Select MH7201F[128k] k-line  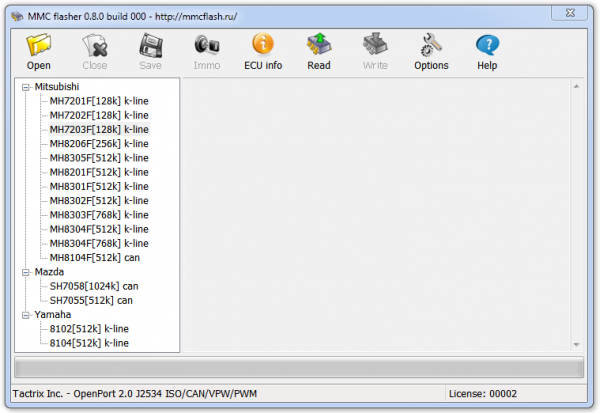(99, 101)
